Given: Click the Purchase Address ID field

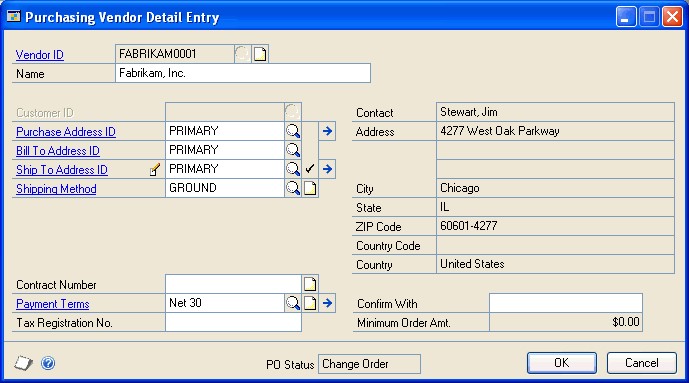Looking at the screenshot, I should [x=225, y=131].
